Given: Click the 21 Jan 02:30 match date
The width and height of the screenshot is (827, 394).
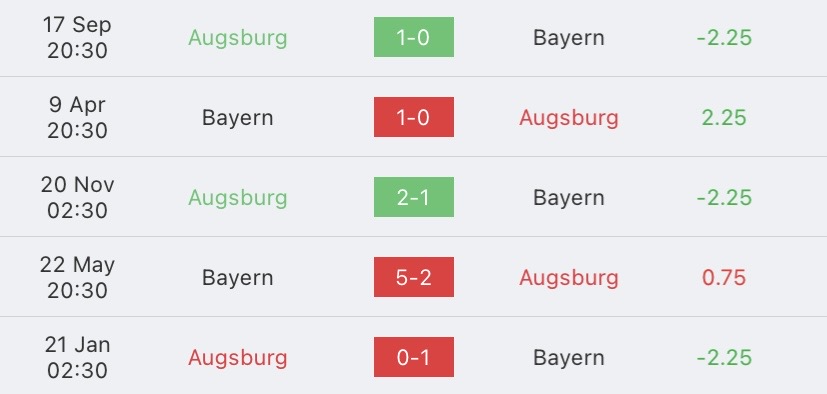Looking at the screenshot, I should 78,358.
